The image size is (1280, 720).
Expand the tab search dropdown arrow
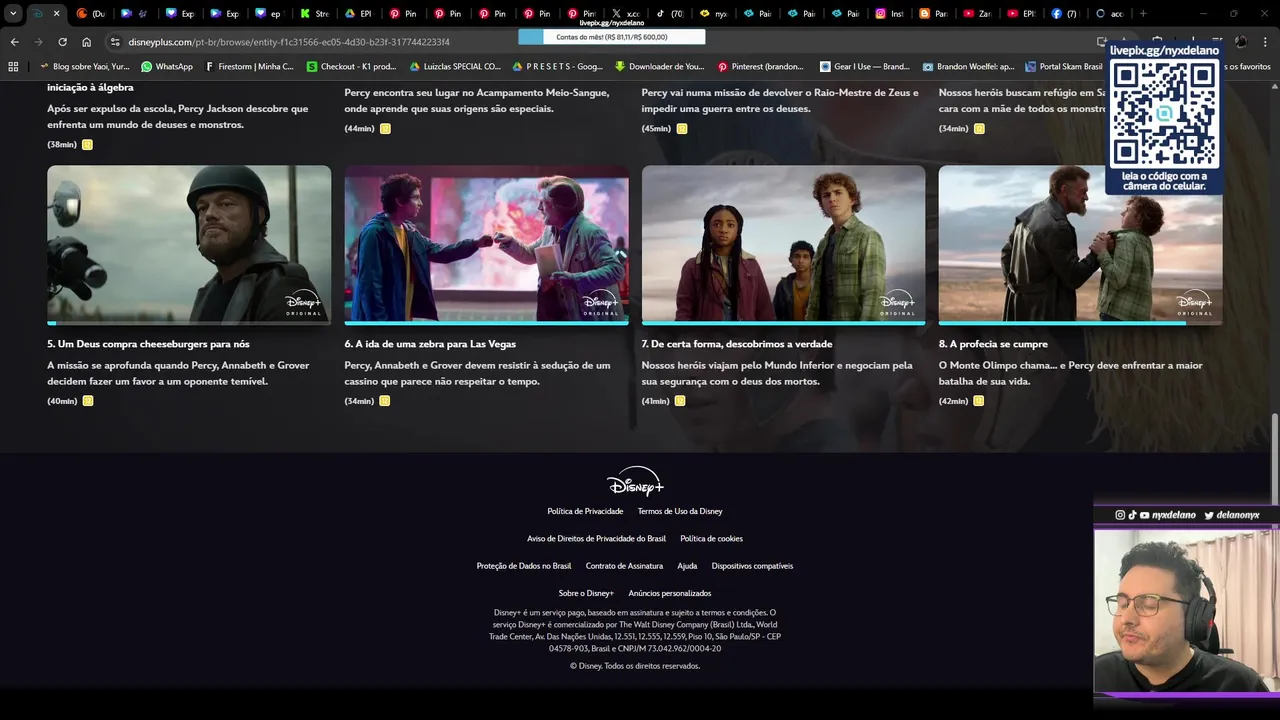coord(13,14)
